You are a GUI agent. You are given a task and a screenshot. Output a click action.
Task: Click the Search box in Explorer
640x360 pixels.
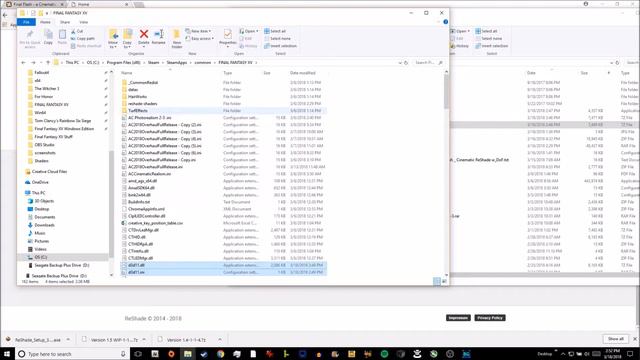428,62
